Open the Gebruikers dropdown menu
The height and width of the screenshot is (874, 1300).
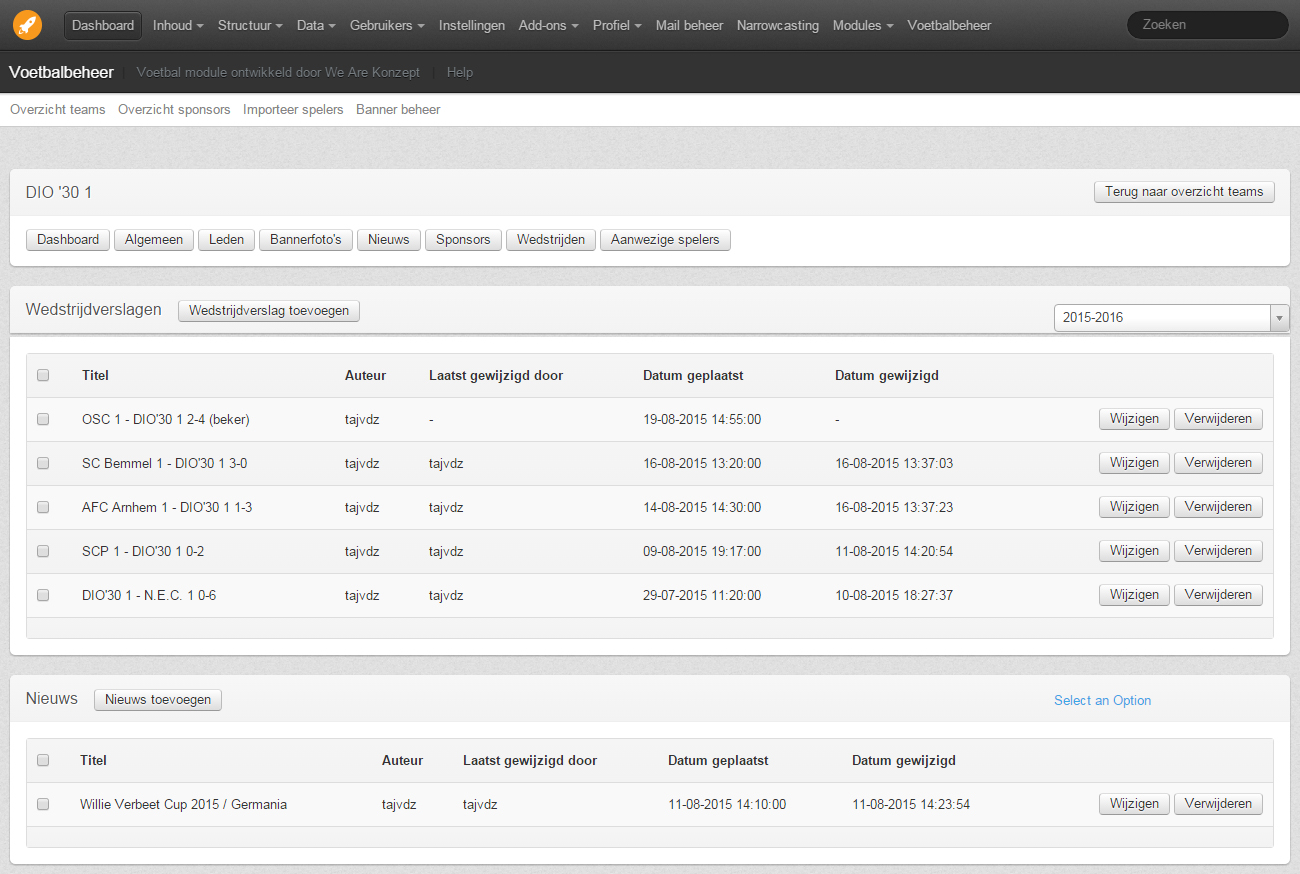387,25
